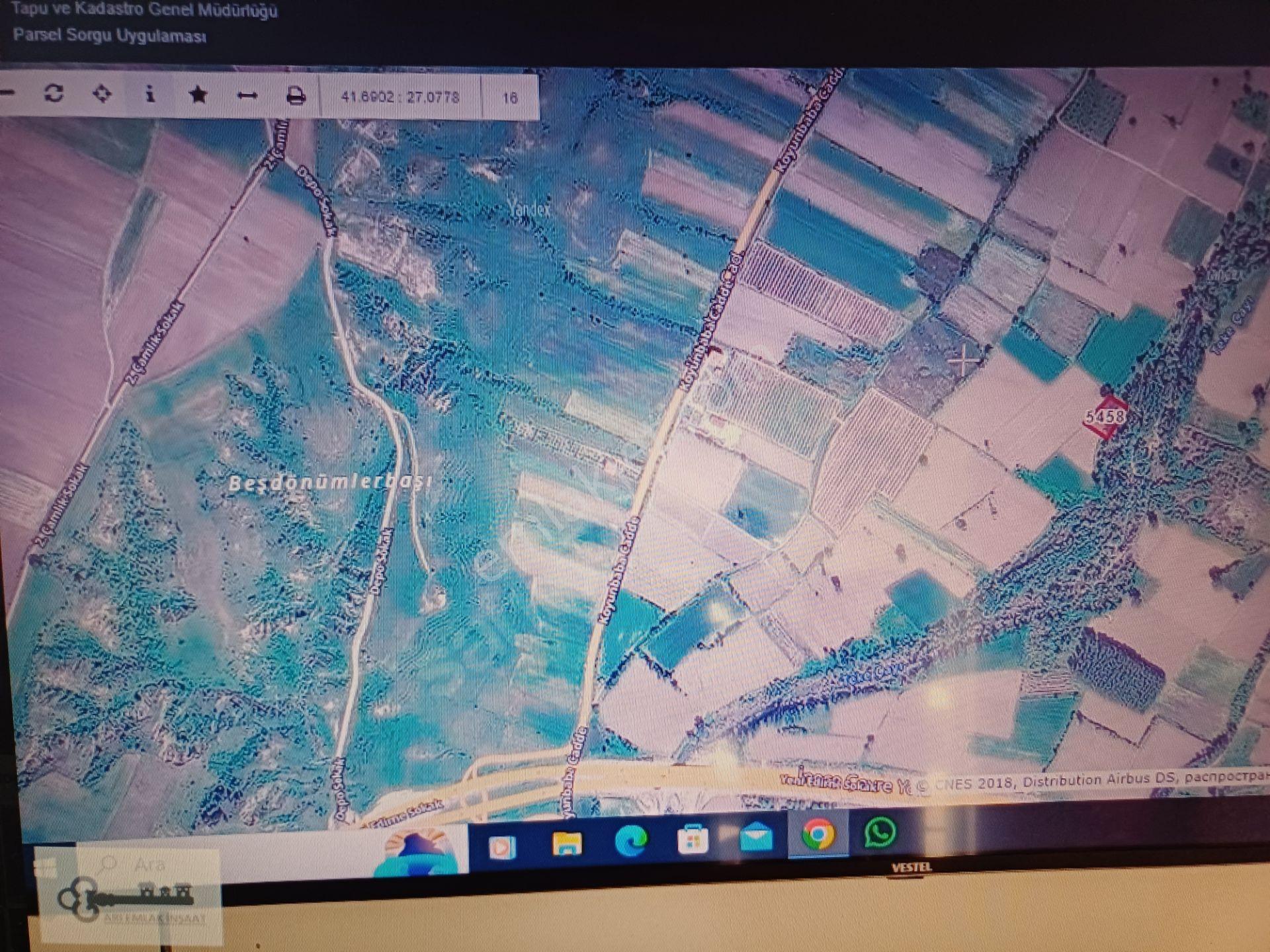Select the info query tool

[x=150, y=94]
